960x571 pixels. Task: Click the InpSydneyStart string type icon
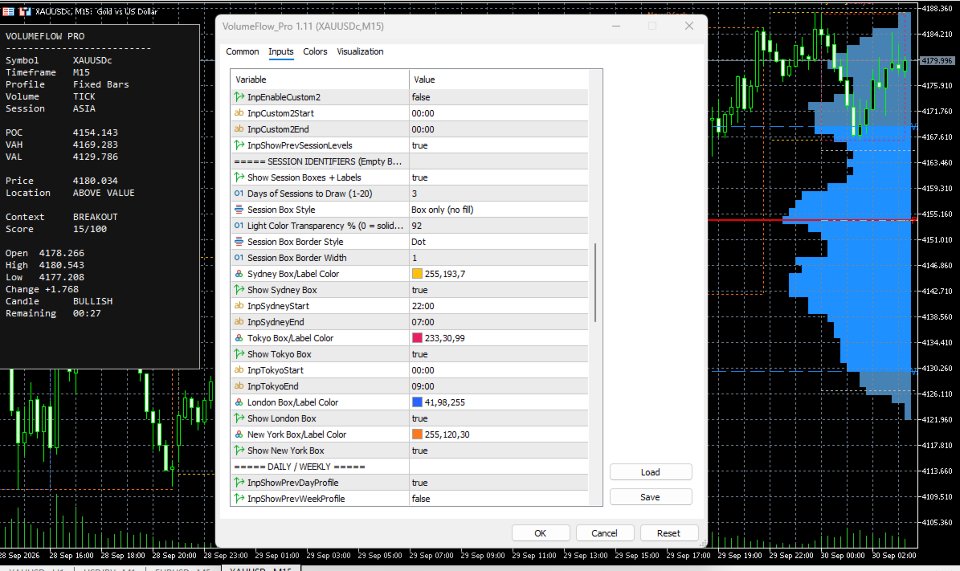239,305
